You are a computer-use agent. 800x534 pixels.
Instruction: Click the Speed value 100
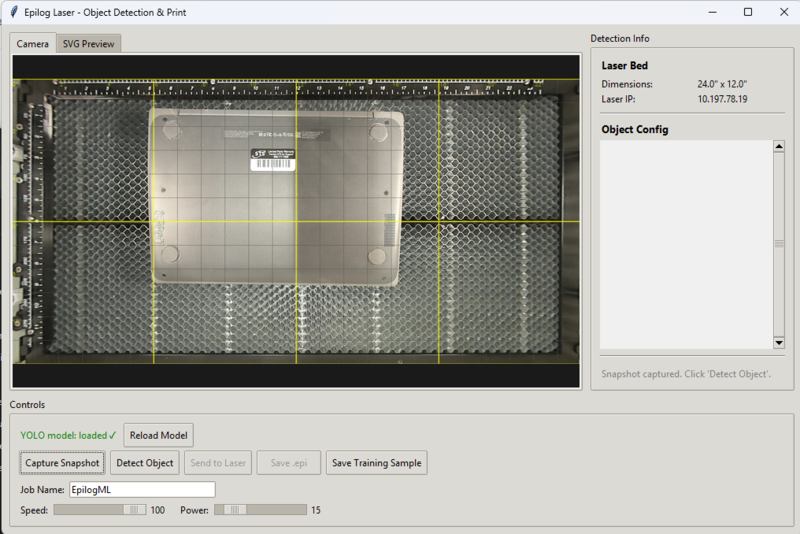pos(158,510)
